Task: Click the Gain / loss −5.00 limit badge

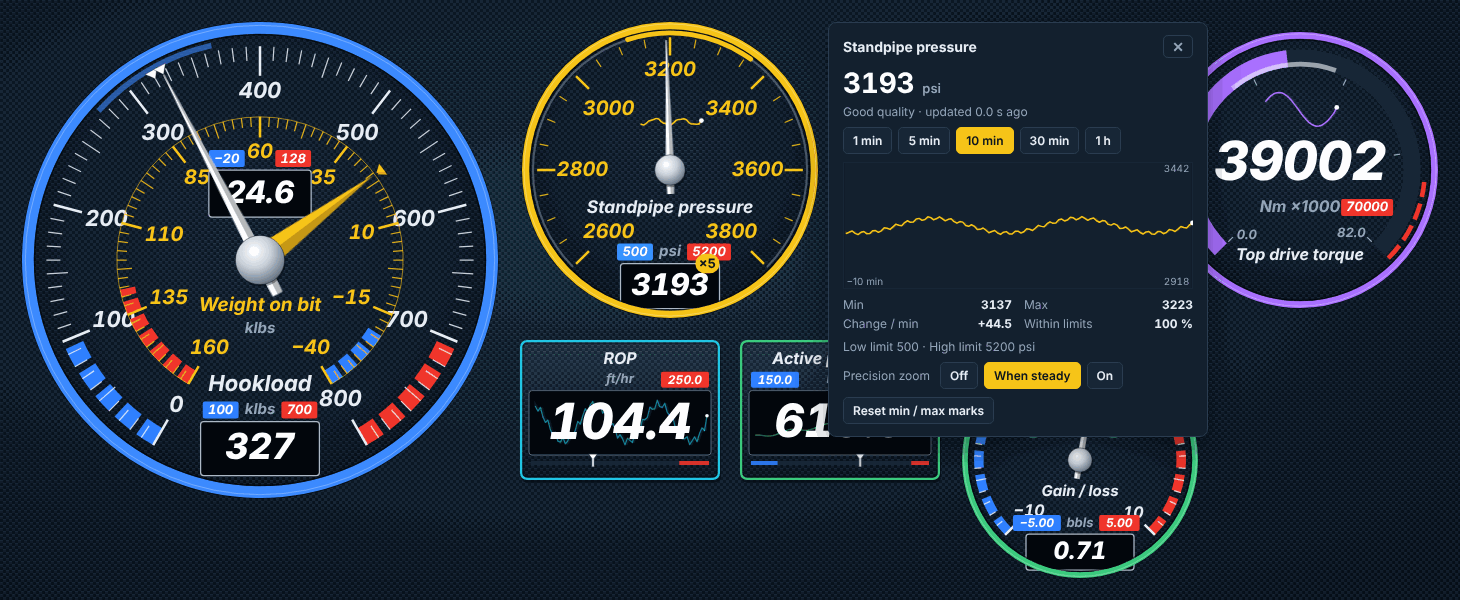Action: (1038, 523)
